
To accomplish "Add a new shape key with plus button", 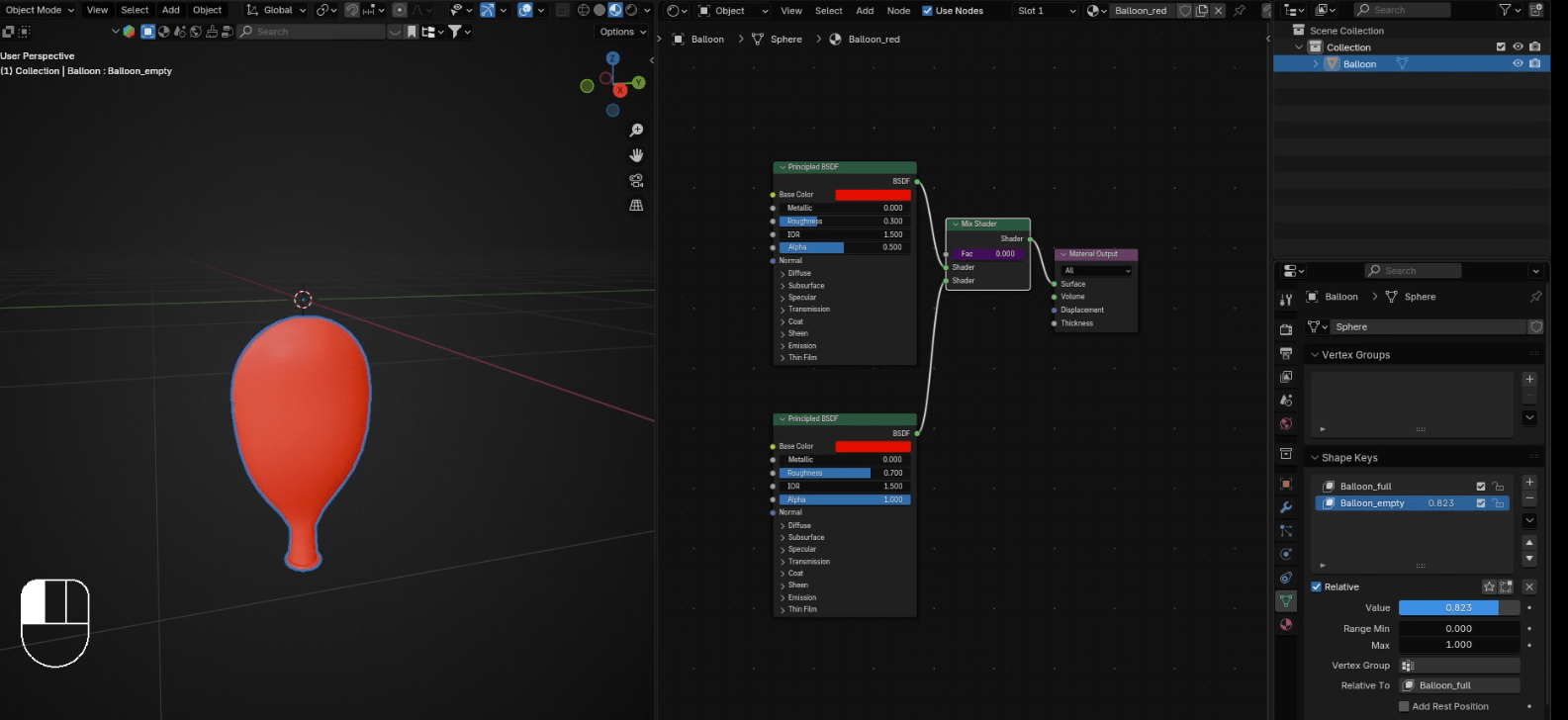I will [1529, 482].
